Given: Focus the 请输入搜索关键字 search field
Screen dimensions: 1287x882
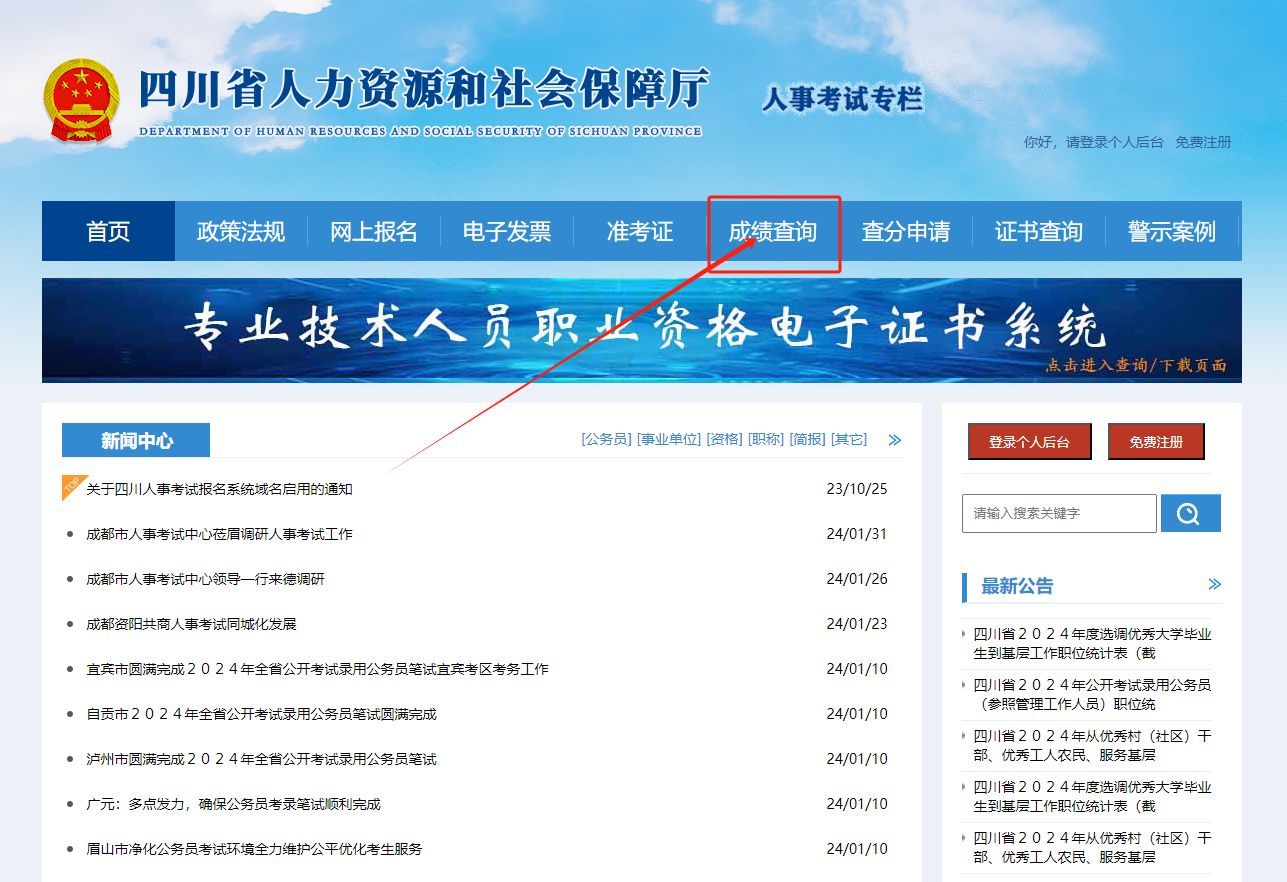Looking at the screenshot, I should click(x=1058, y=513).
